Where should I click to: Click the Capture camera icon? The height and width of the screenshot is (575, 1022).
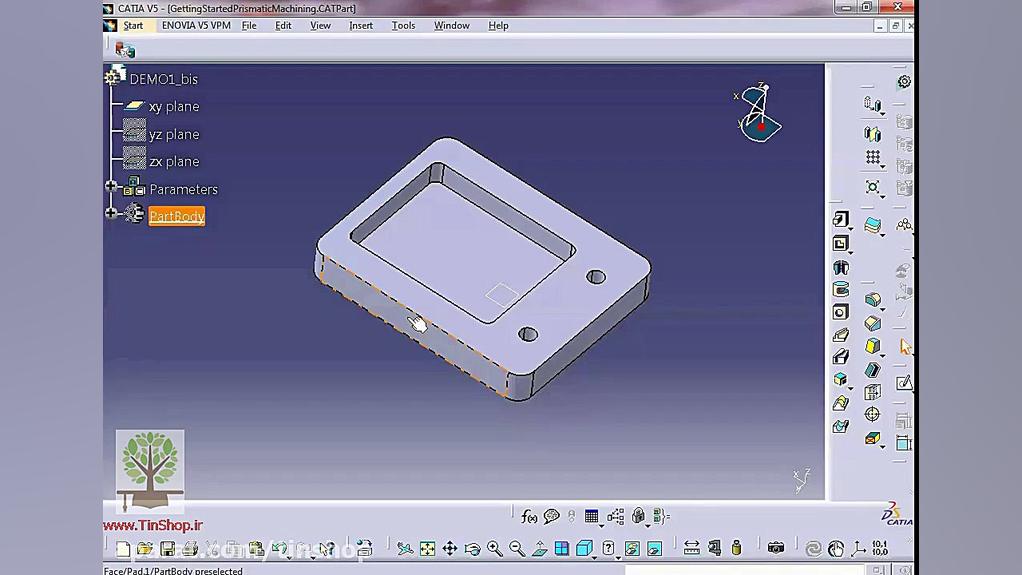(776, 548)
